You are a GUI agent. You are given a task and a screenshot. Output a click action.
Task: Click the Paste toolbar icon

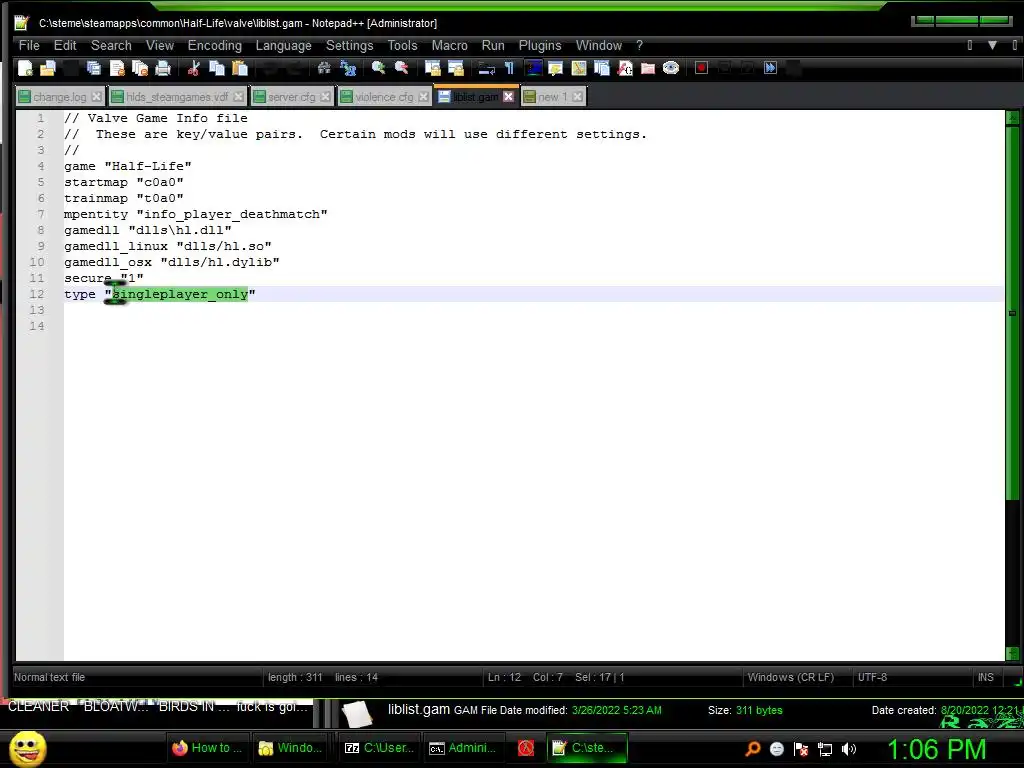(240, 68)
